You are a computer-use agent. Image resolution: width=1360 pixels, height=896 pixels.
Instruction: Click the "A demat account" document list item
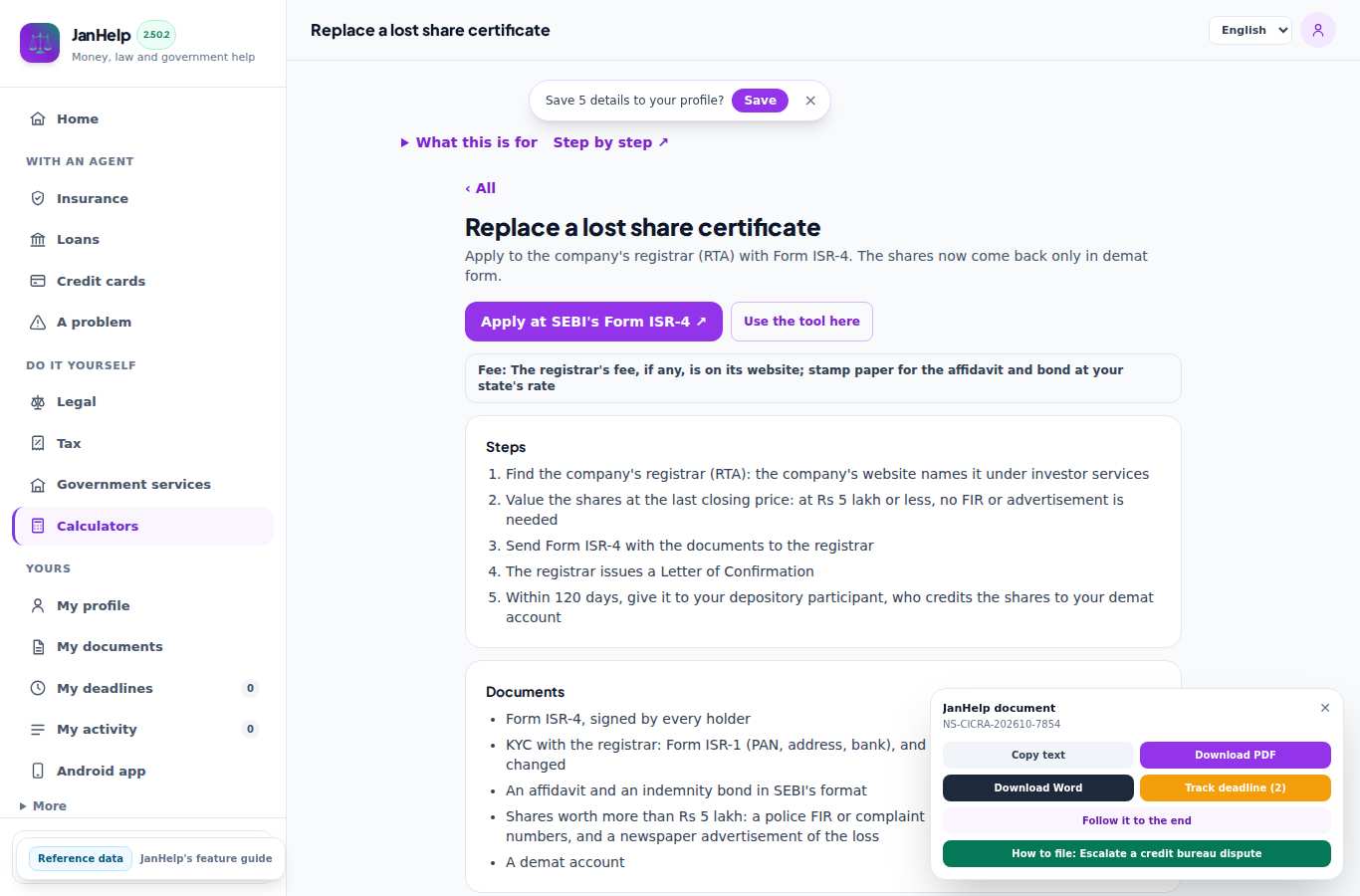click(566, 862)
